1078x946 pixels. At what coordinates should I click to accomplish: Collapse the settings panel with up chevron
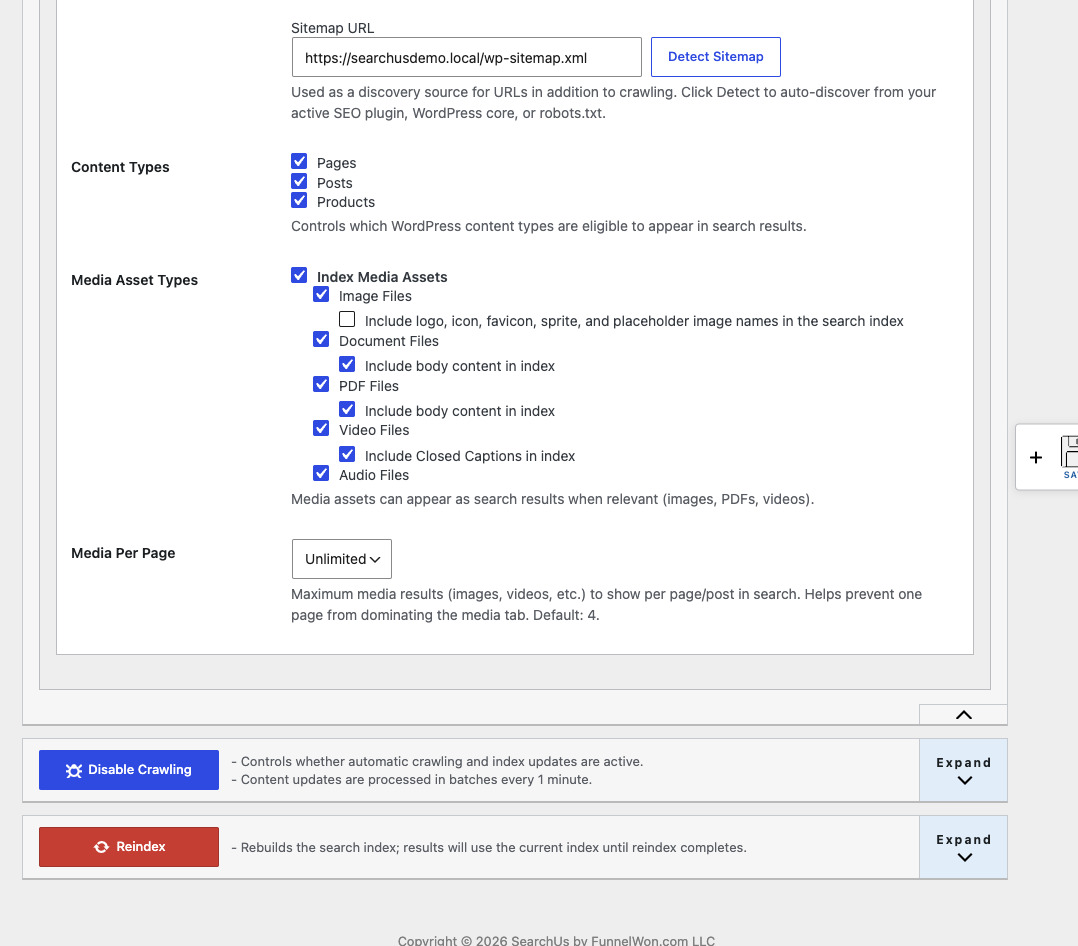[x=963, y=715]
